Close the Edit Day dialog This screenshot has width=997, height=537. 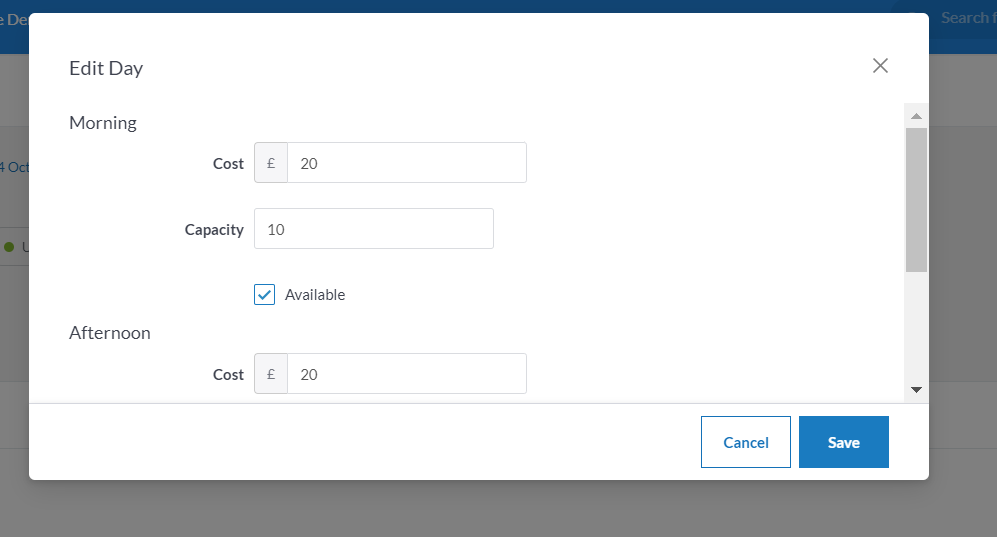pos(880,65)
